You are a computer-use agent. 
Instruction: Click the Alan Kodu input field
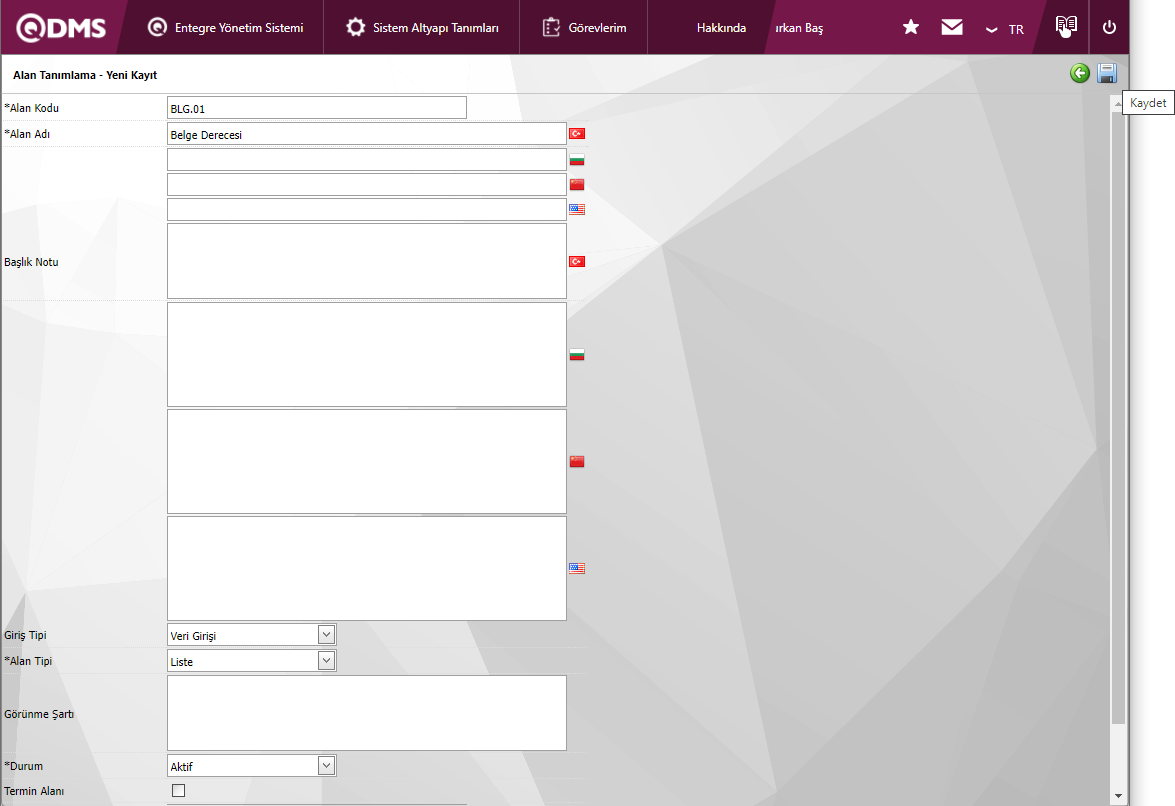pyautogui.click(x=316, y=108)
